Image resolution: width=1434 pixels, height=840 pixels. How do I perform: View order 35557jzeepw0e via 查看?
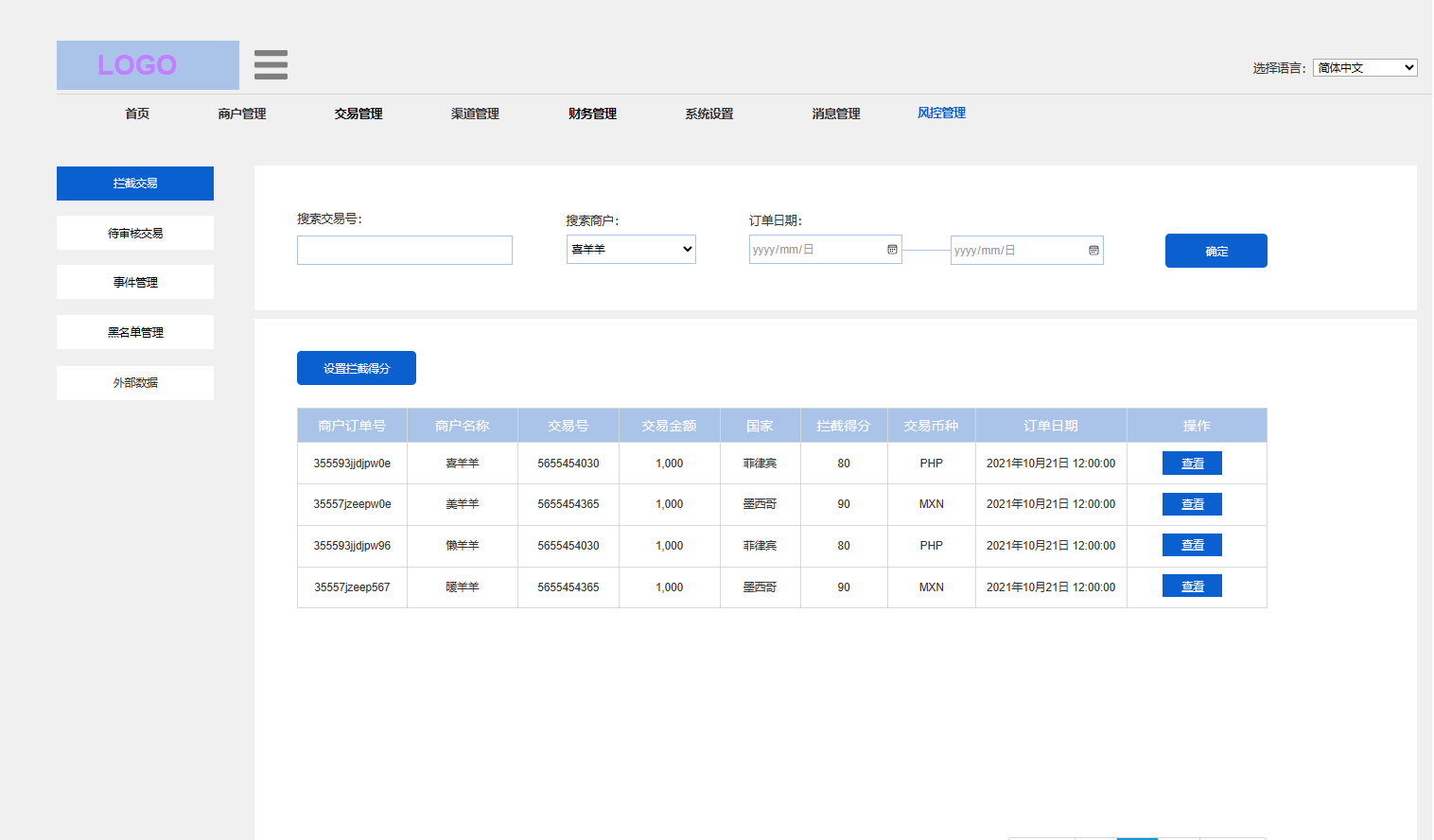point(1192,504)
